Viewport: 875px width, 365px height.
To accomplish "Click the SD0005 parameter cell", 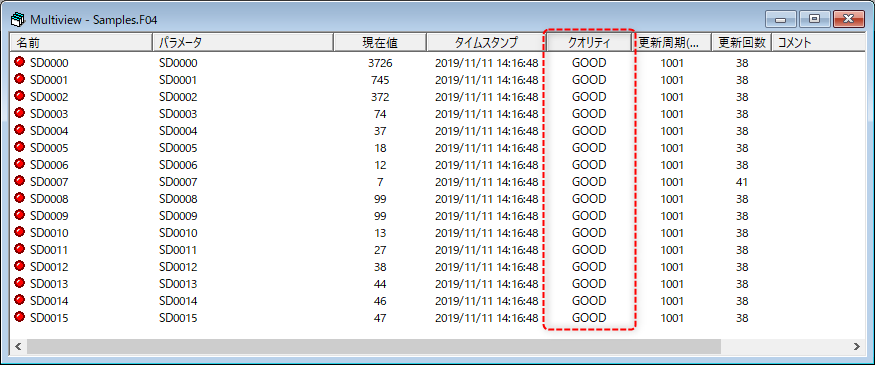I will pyautogui.click(x=178, y=148).
